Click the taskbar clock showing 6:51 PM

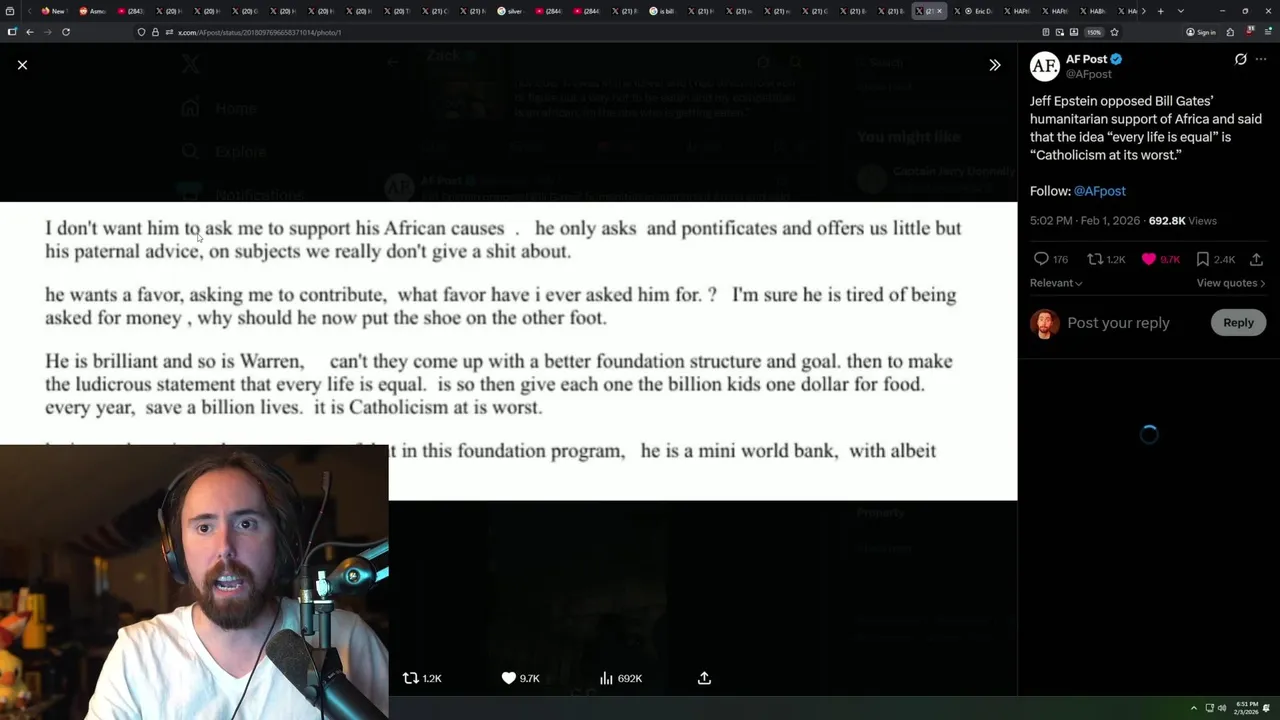1247,708
